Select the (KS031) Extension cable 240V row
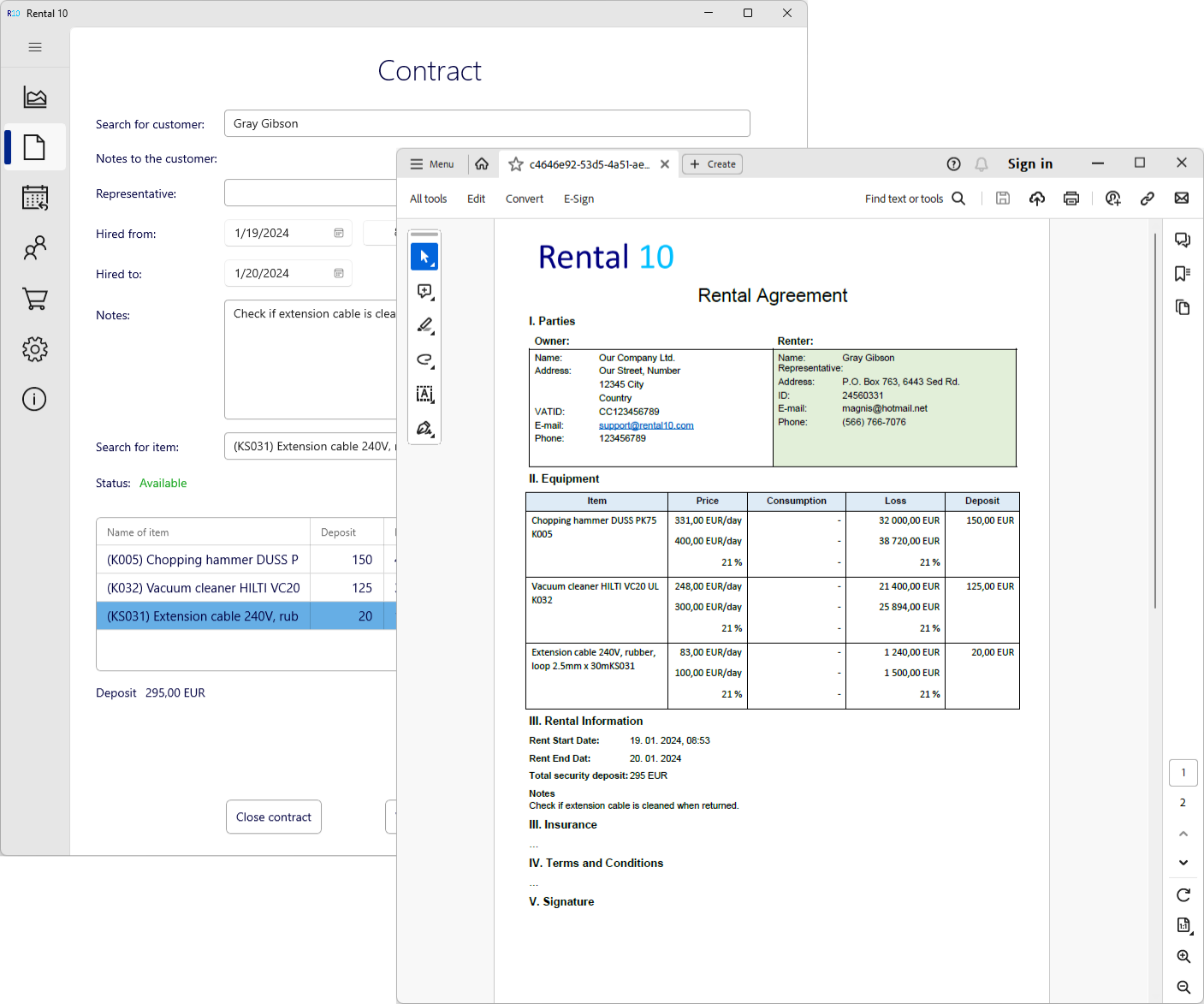 point(246,616)
